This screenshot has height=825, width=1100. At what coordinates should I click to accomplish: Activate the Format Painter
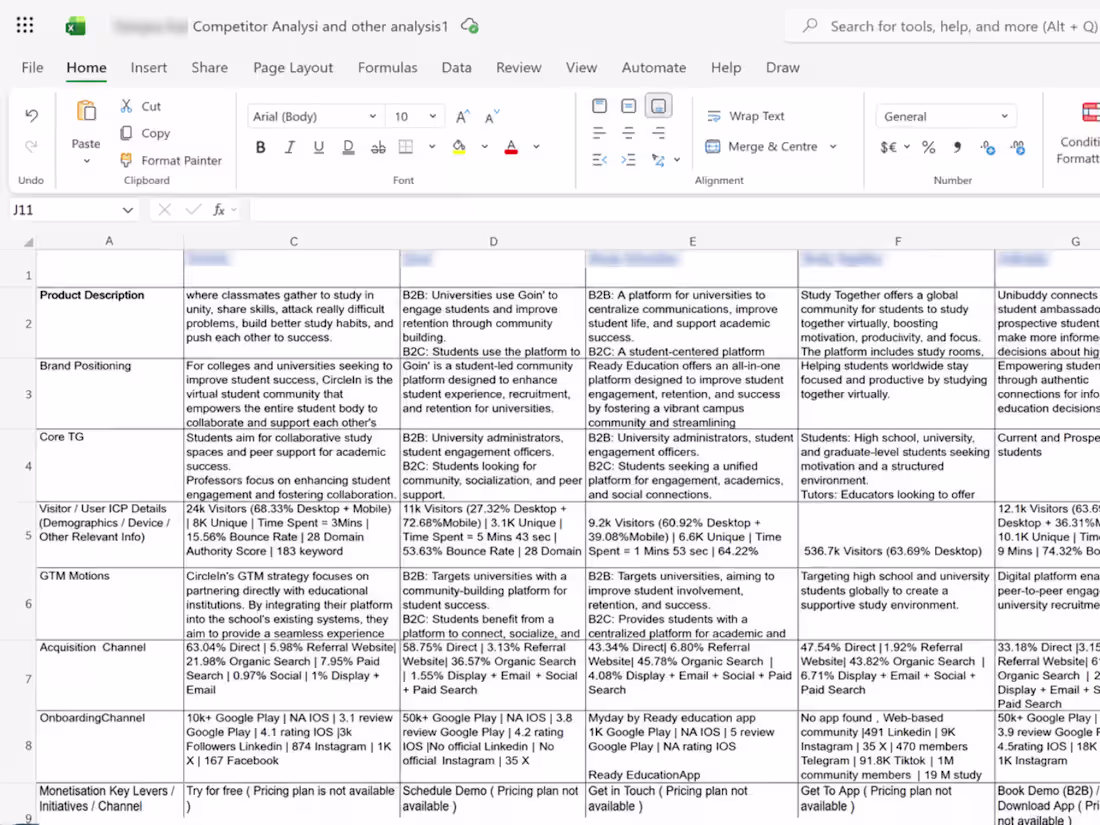(x=170, y=161)
